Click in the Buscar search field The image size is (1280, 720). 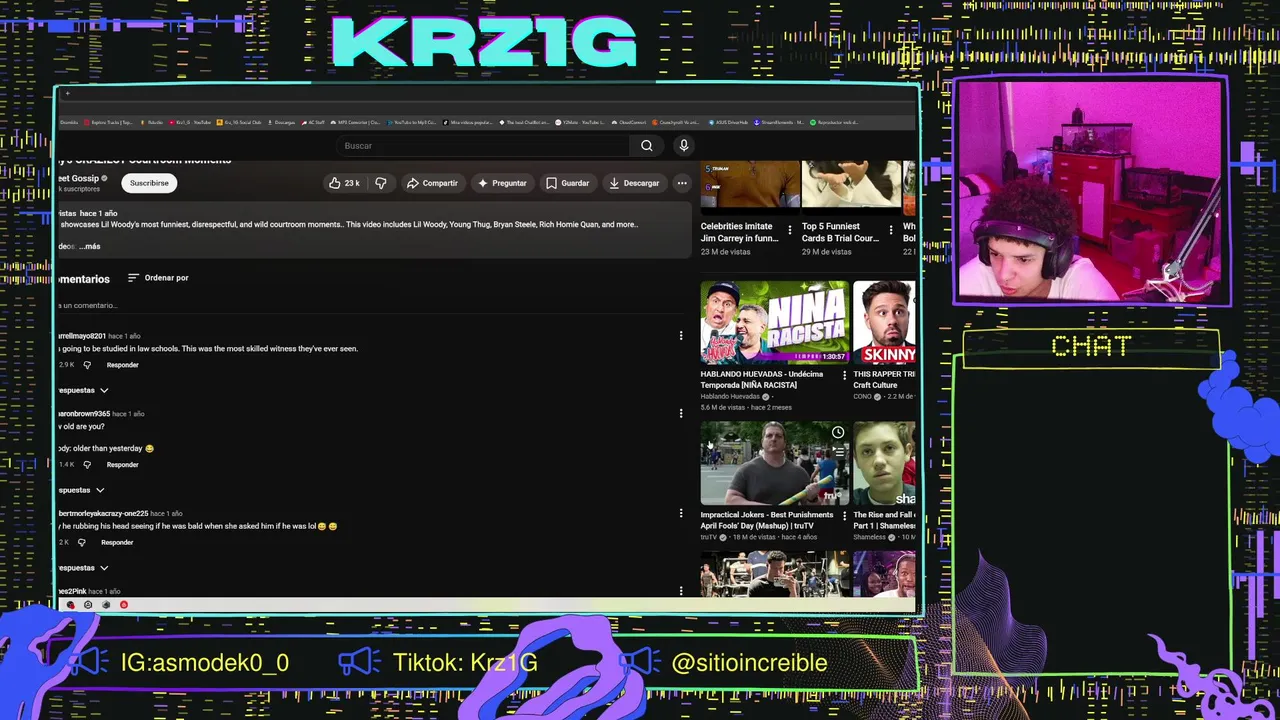[485, 146]
